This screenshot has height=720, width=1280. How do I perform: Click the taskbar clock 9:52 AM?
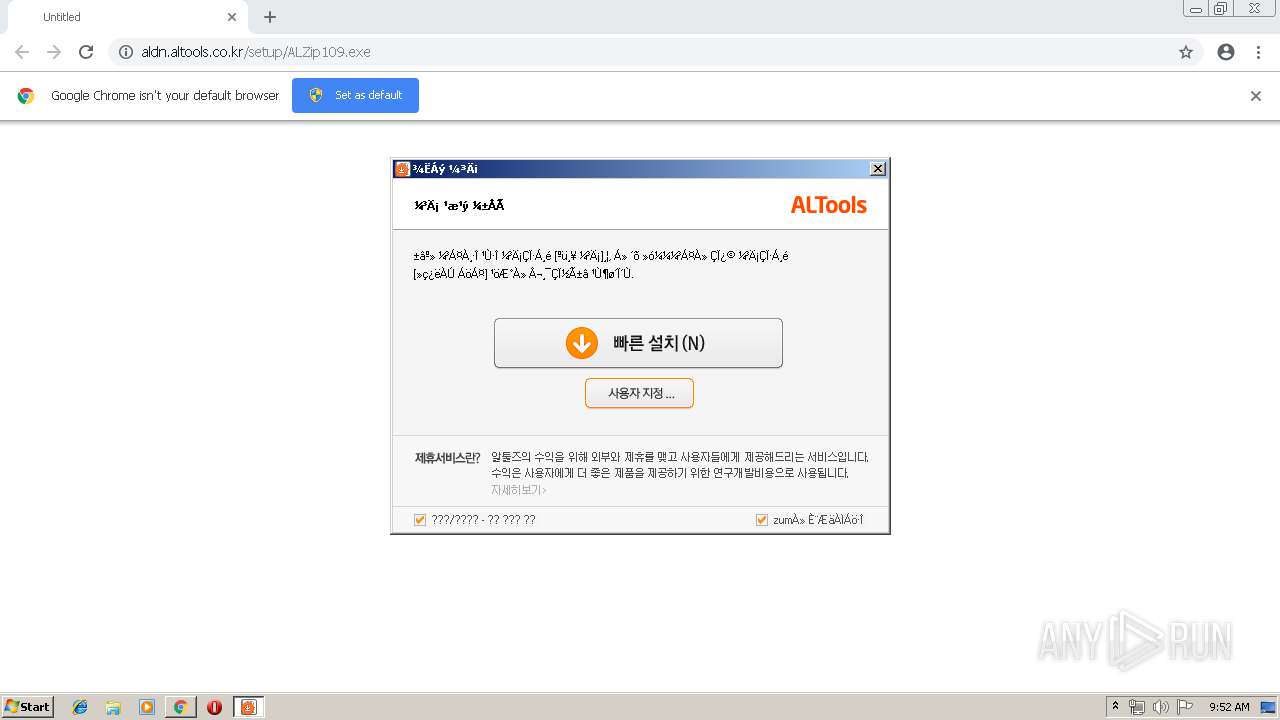[x=1229, y=707]
